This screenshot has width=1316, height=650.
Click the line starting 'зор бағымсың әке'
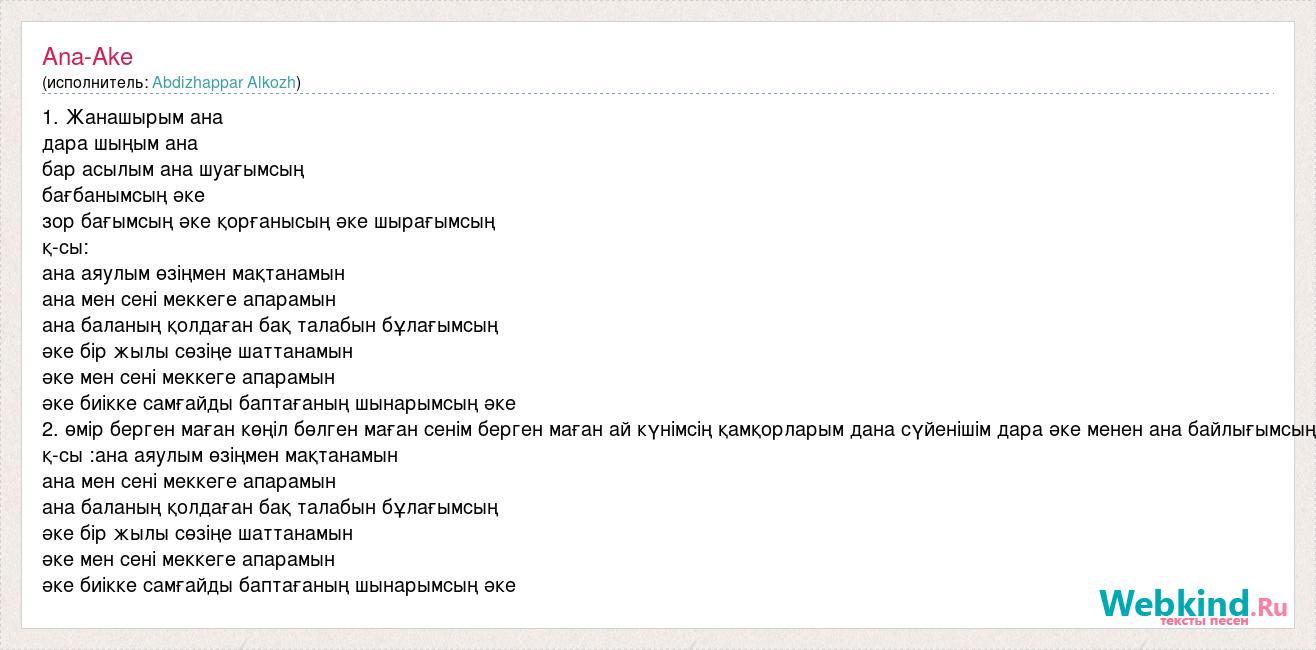(x=269, y=221)
